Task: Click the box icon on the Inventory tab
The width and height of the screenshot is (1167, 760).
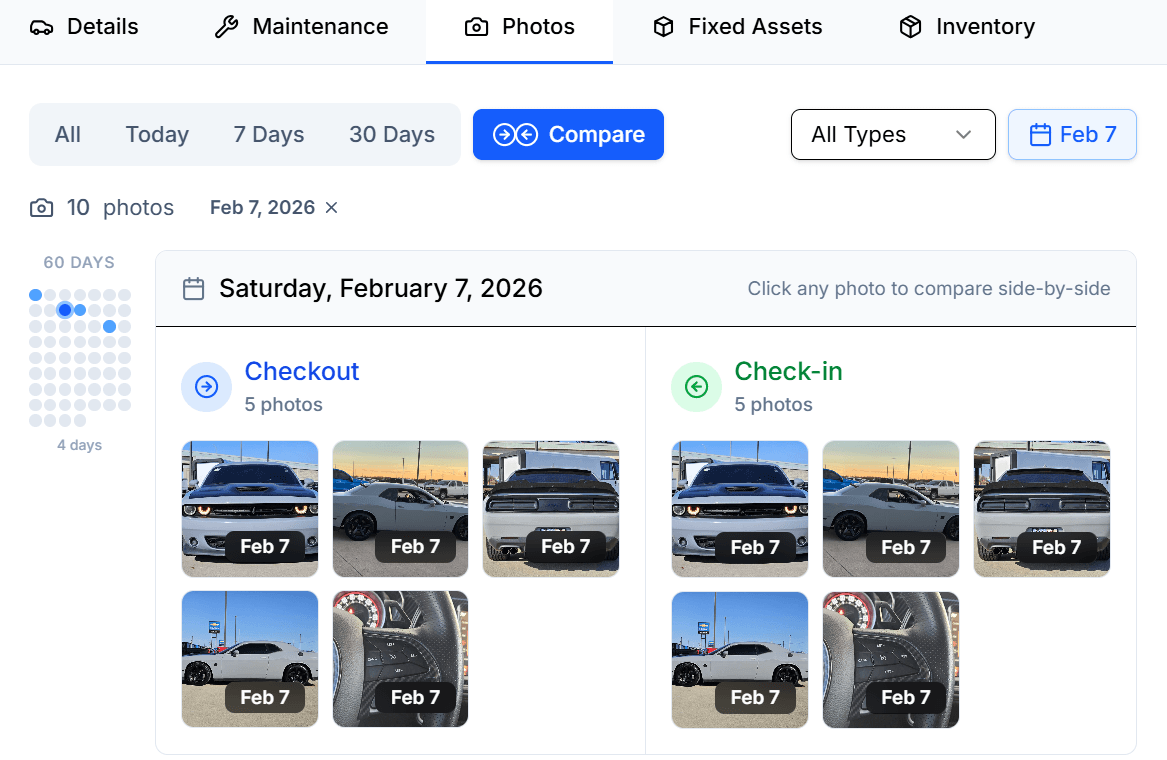Action: (911, 26)
